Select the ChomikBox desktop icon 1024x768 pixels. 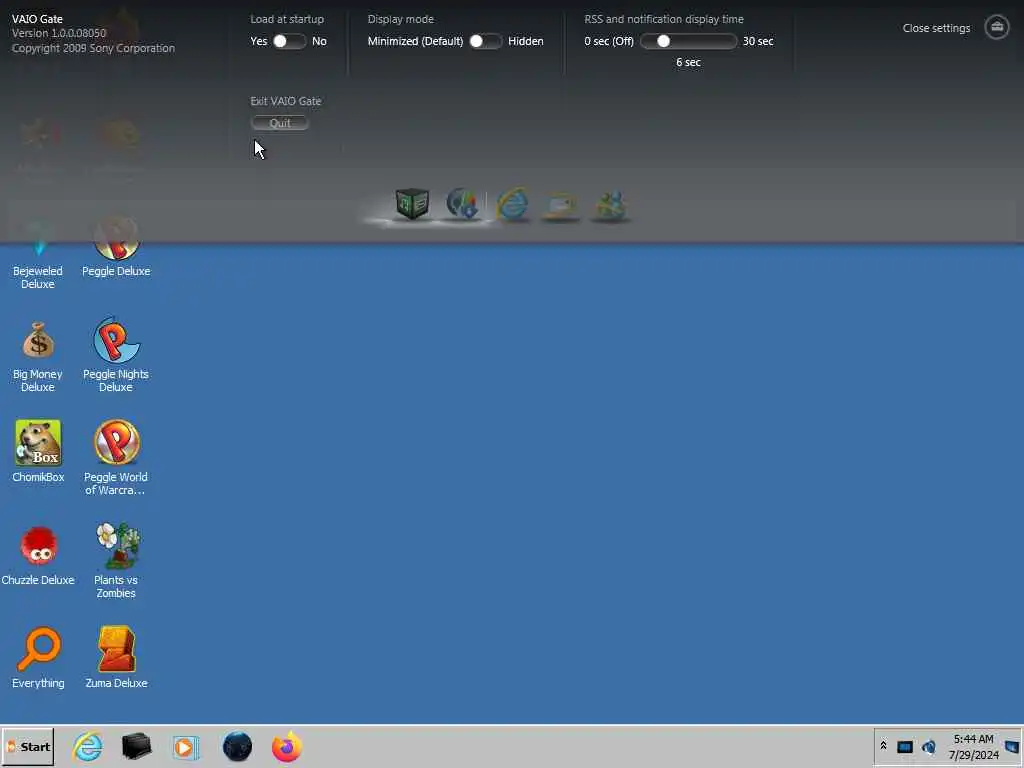point(38,452)
